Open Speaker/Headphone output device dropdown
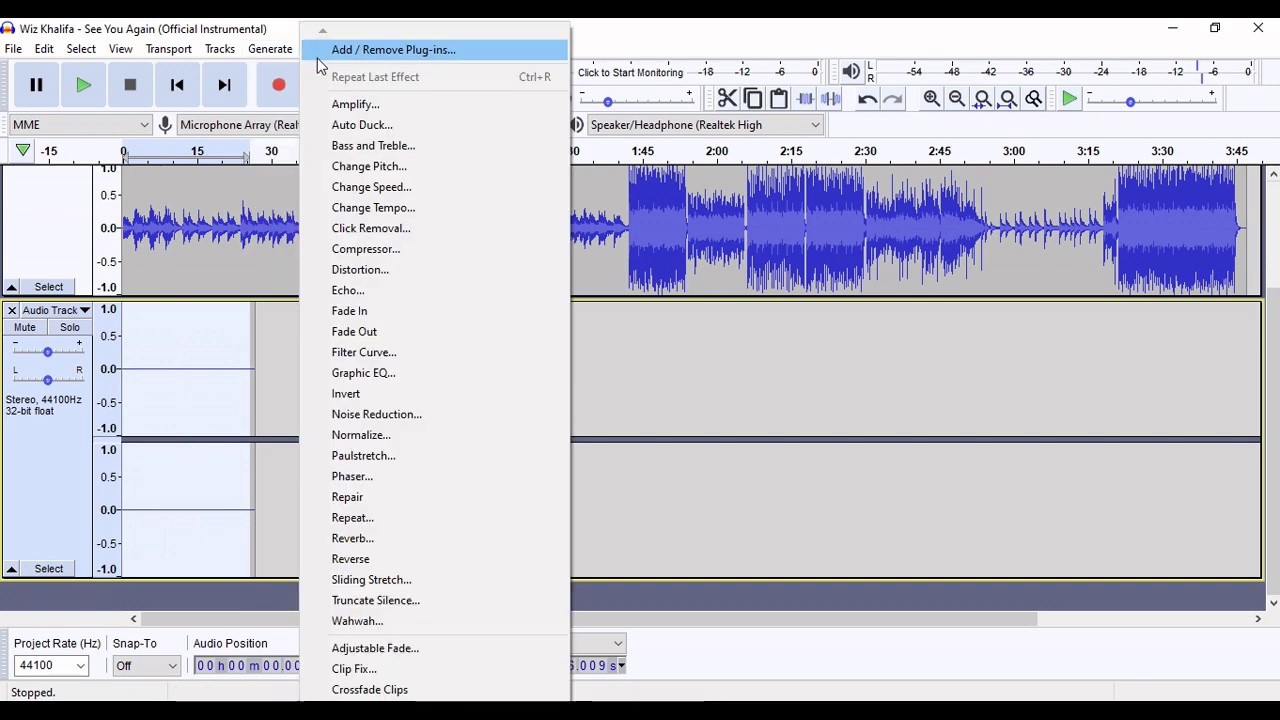1280x720 pixels. click(x=705, y=125)
